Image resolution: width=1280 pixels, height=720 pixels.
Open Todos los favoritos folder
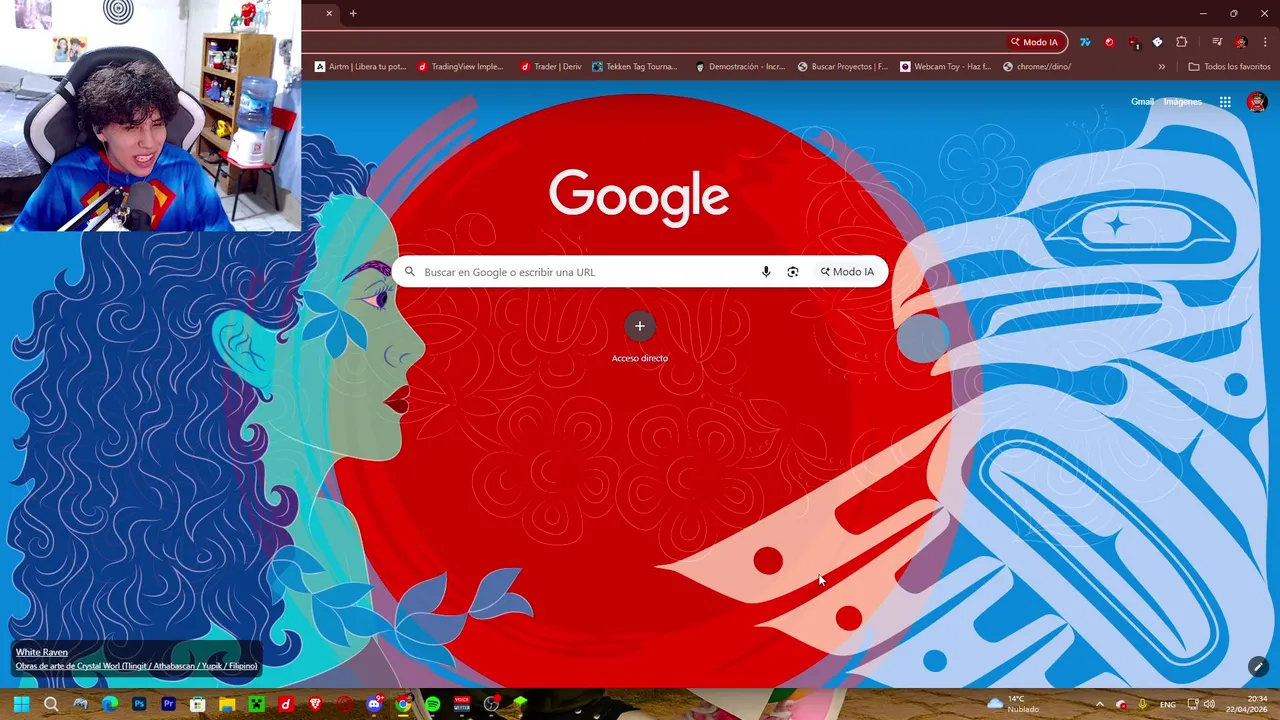click(1230, 67)
